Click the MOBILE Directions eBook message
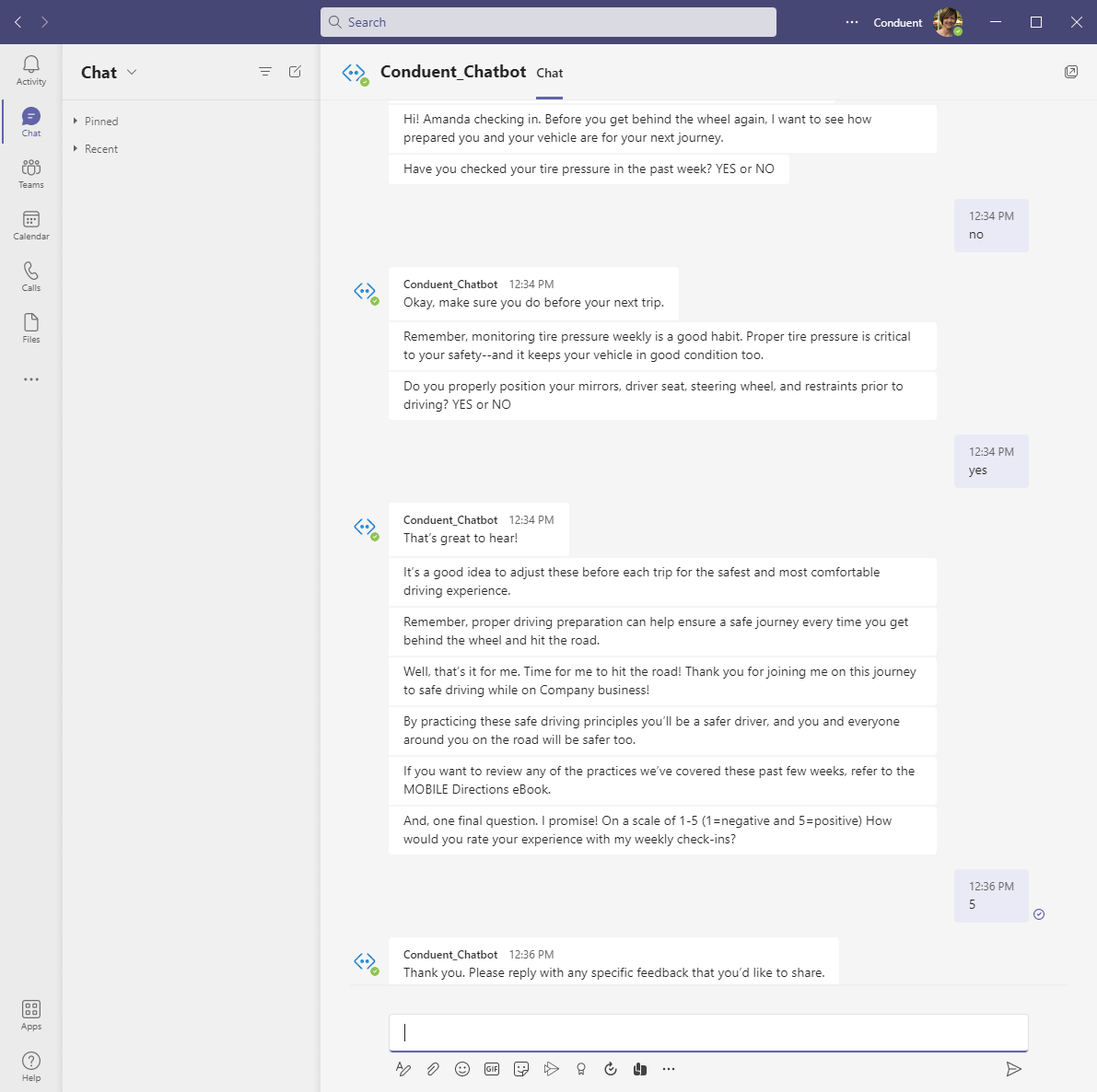 (x=662, y=780)
